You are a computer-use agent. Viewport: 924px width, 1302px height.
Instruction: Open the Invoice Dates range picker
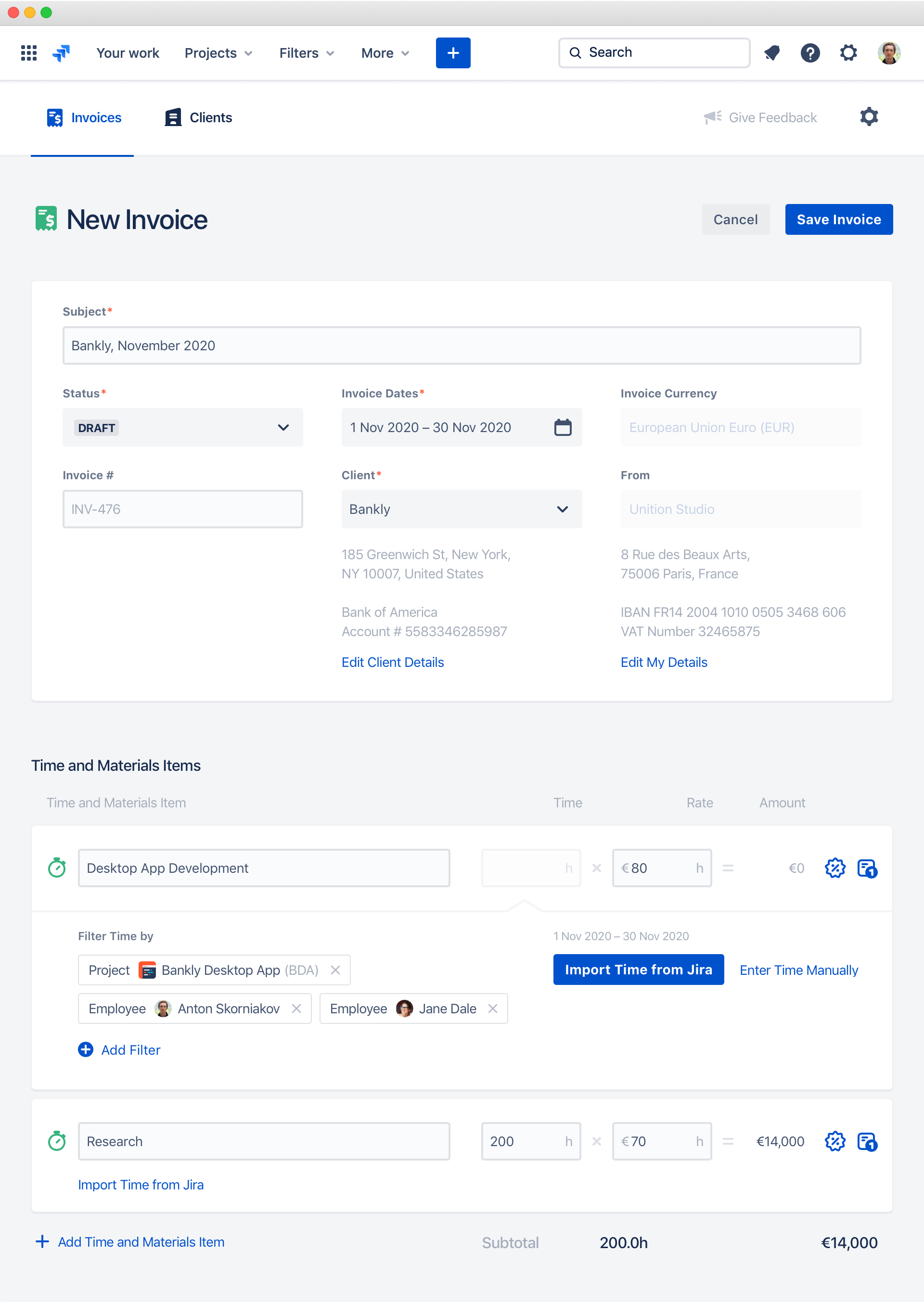pos(462,427)
